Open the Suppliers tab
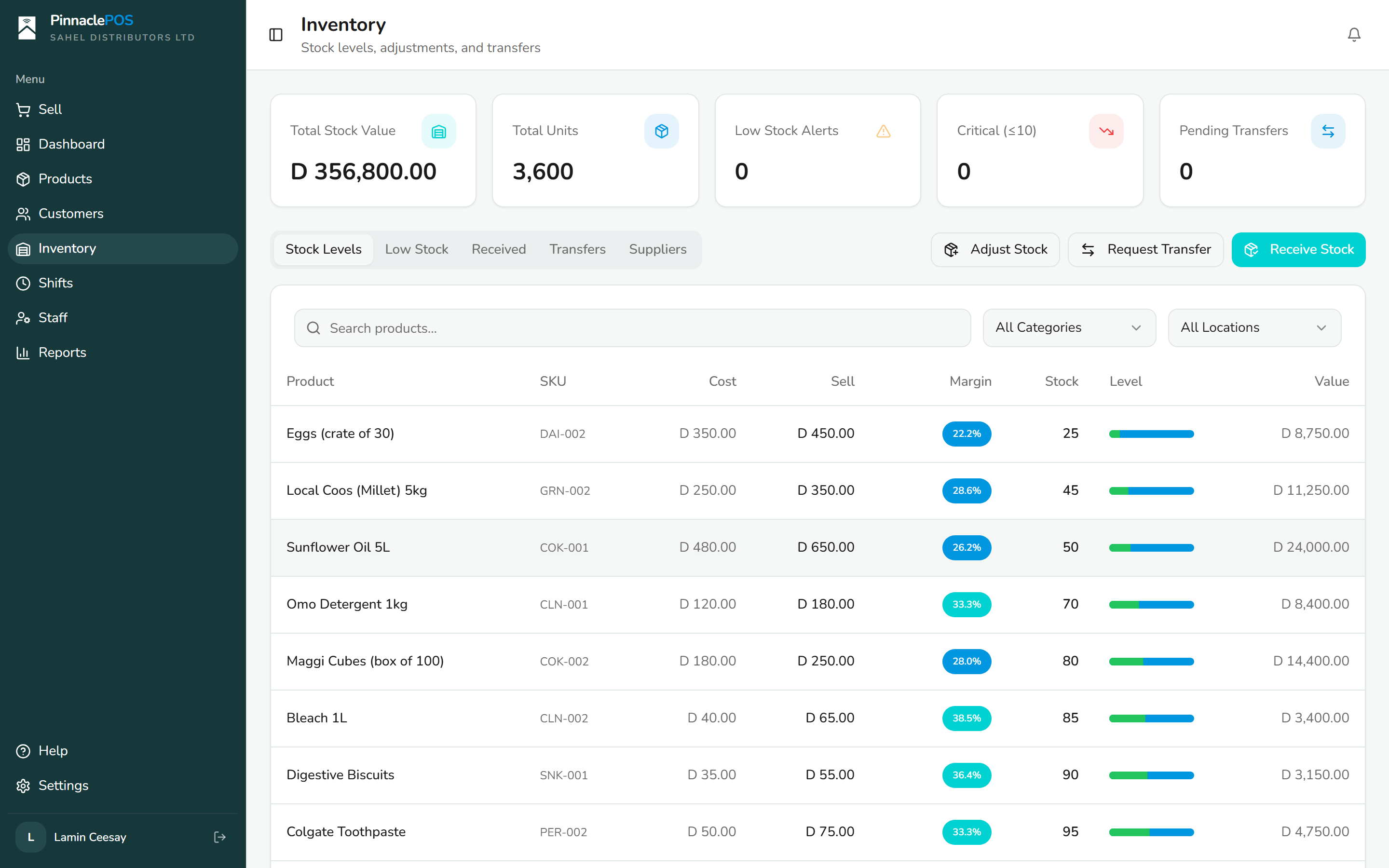This screenshot has height=868, width=1389. (x=657, y=249)
